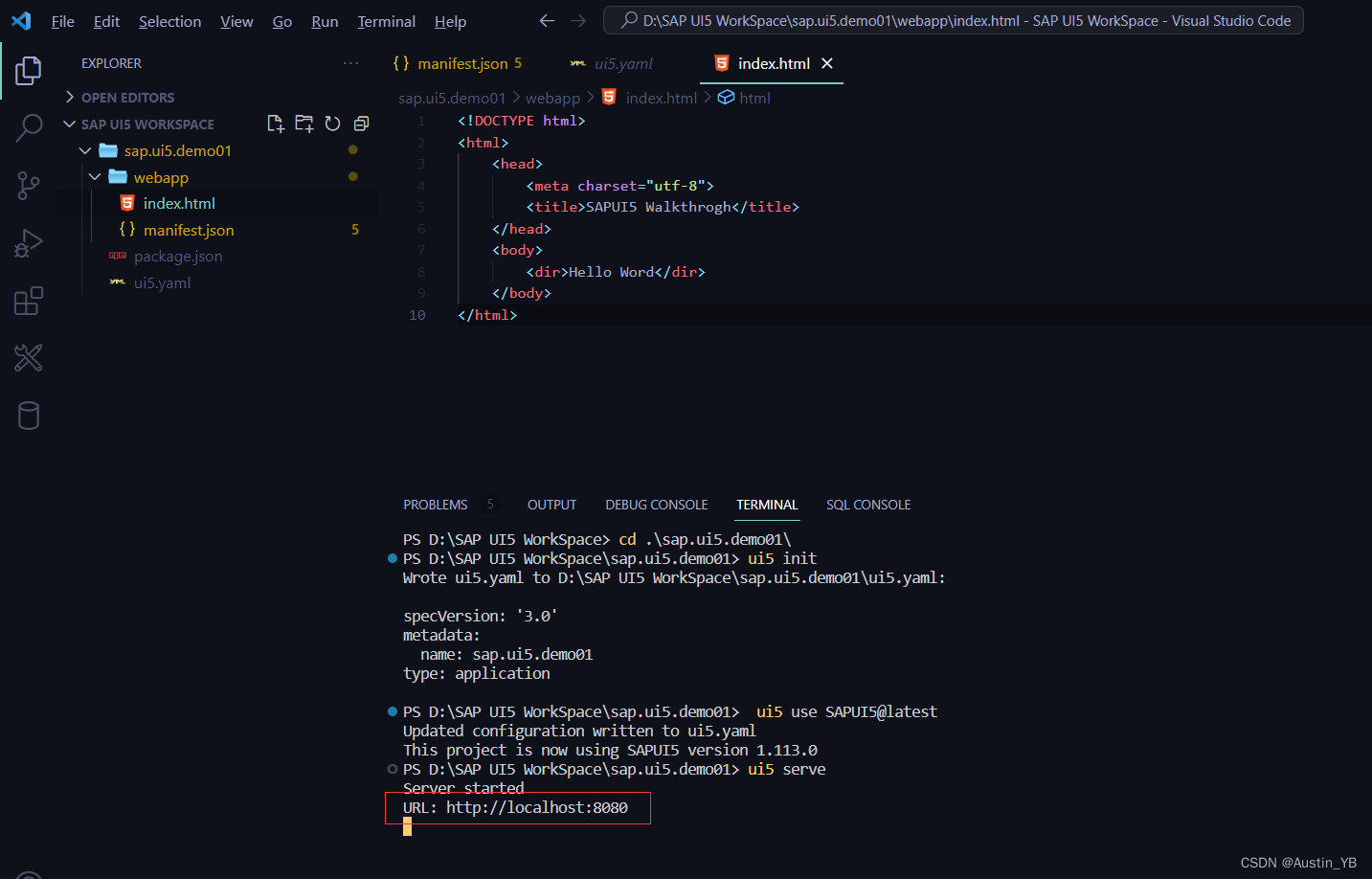Open the Help menu
This screenshot has height=879, width=1372.
coord(450,21)
